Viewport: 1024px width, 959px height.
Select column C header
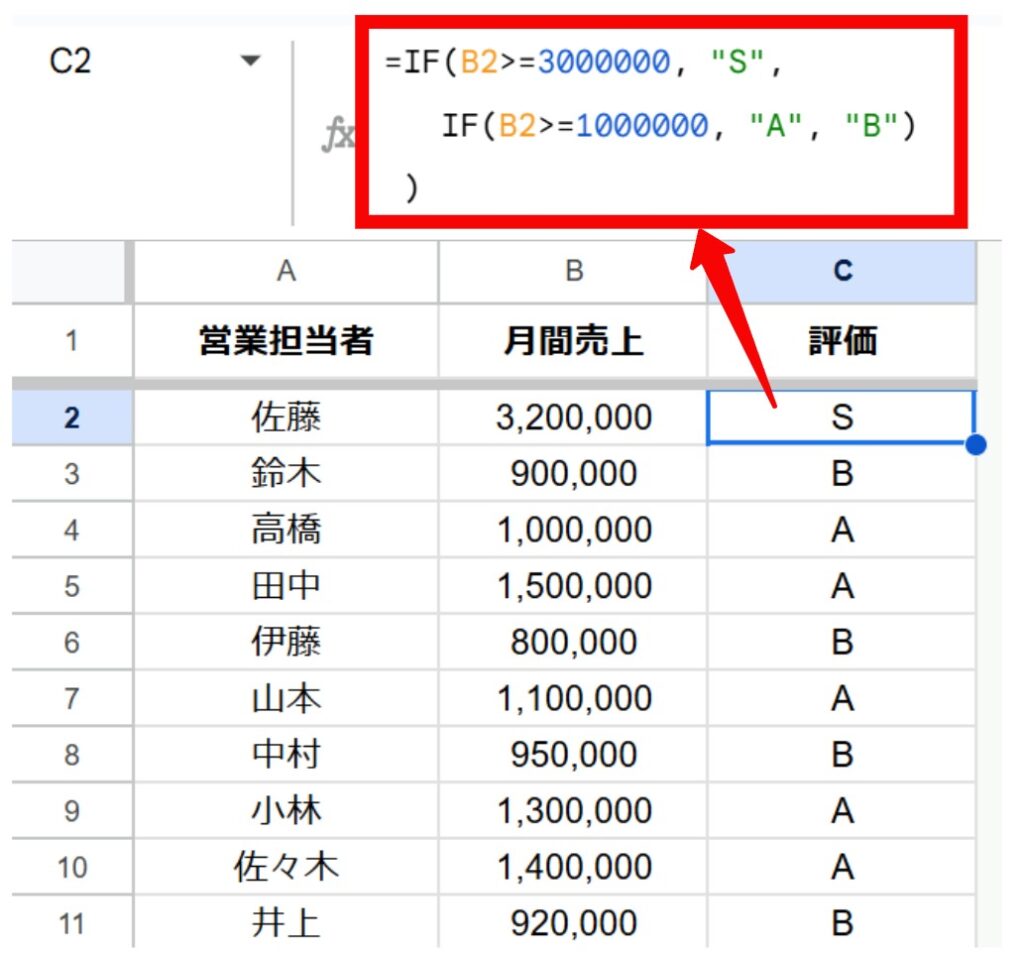coord(842,272)
